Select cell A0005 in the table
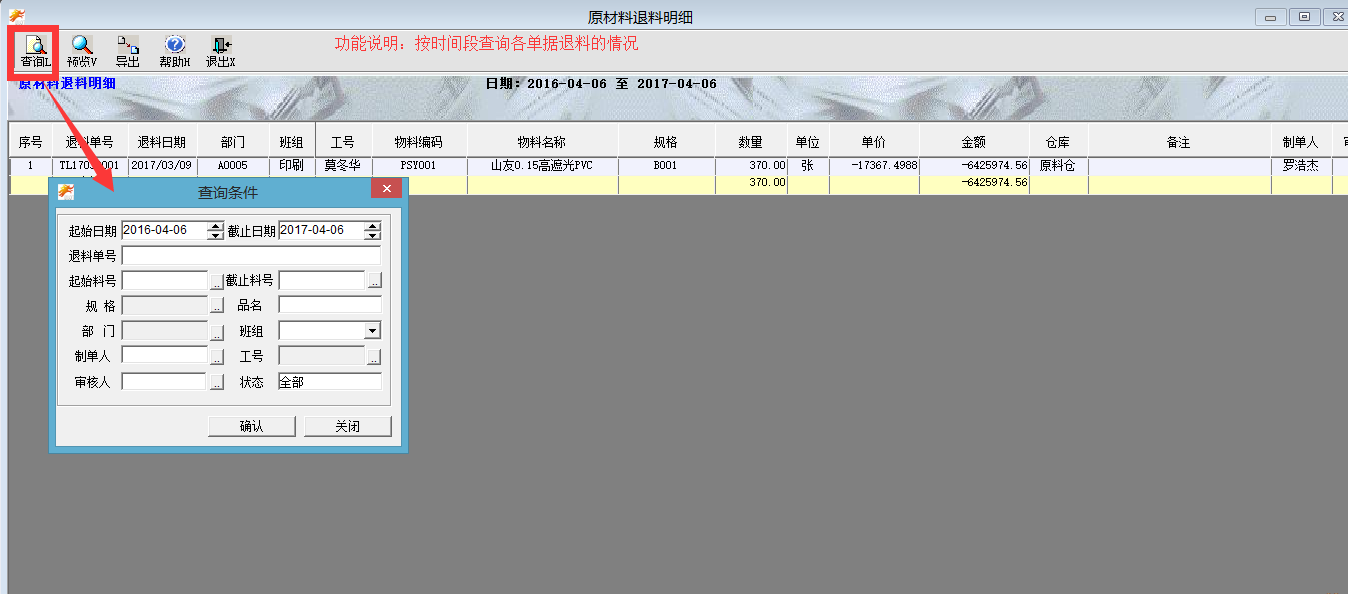The image size is (1348, 594). tap(232, 166)
